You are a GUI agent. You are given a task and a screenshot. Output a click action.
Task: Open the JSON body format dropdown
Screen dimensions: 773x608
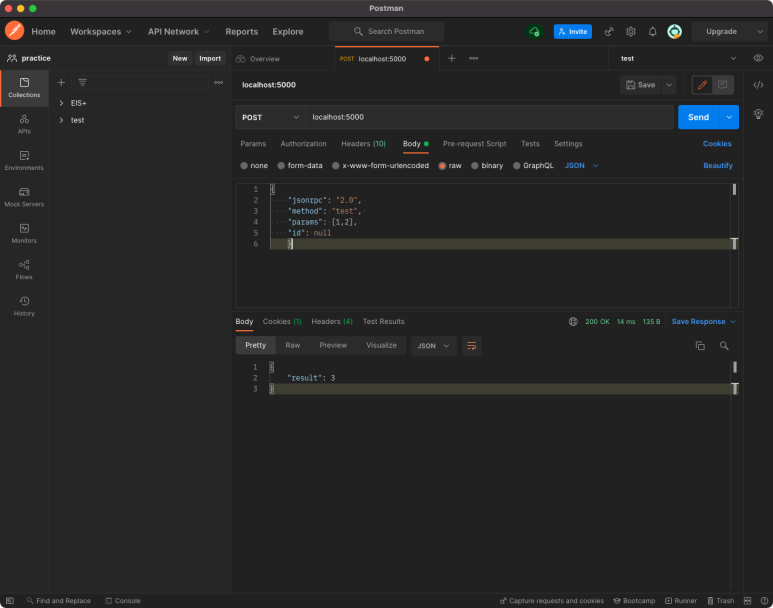pyautogui.click(x=581, y=166)
